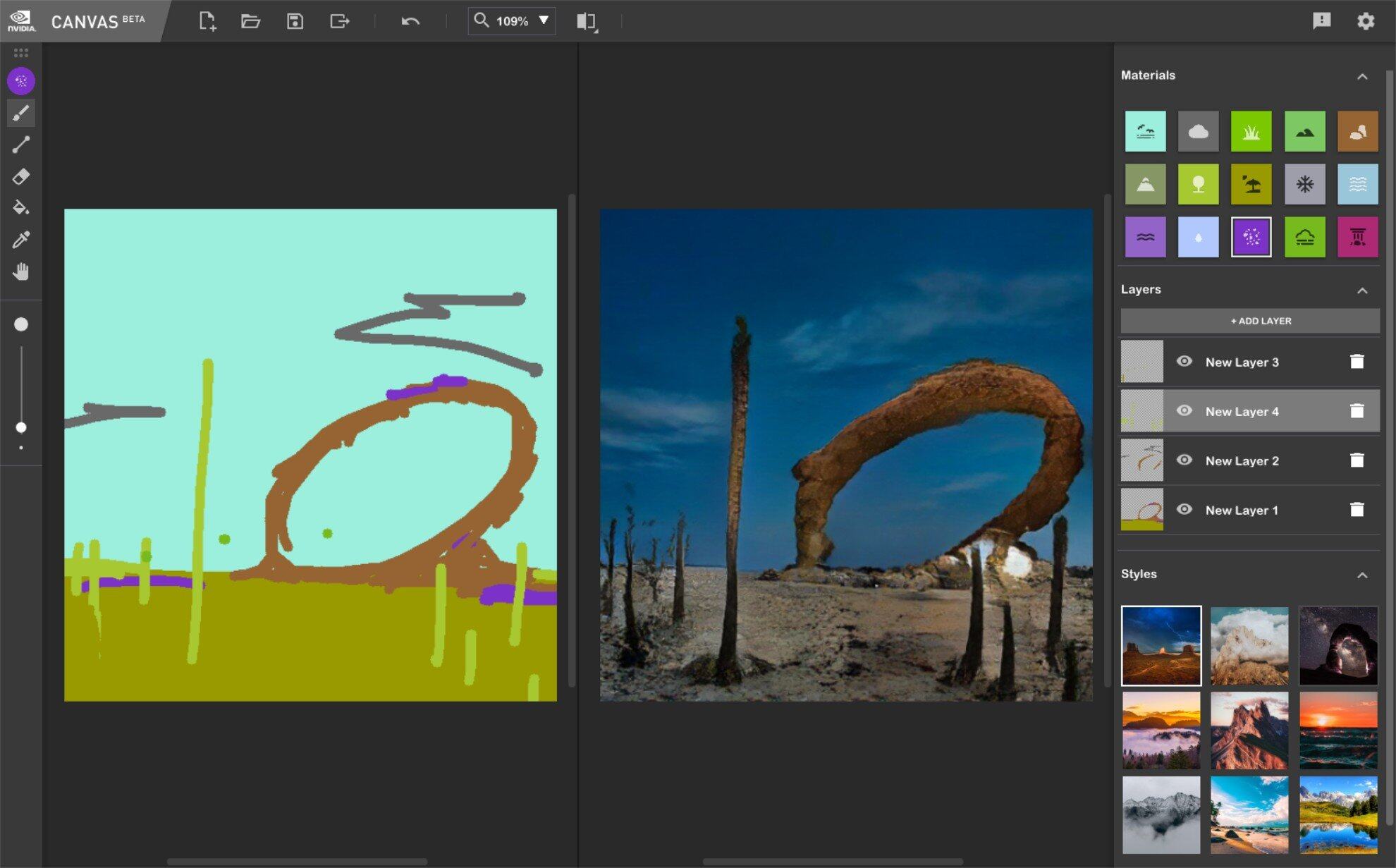The image size is (1396, 868).
Task: Choose the Snow material
Action: pos(1305,184)
